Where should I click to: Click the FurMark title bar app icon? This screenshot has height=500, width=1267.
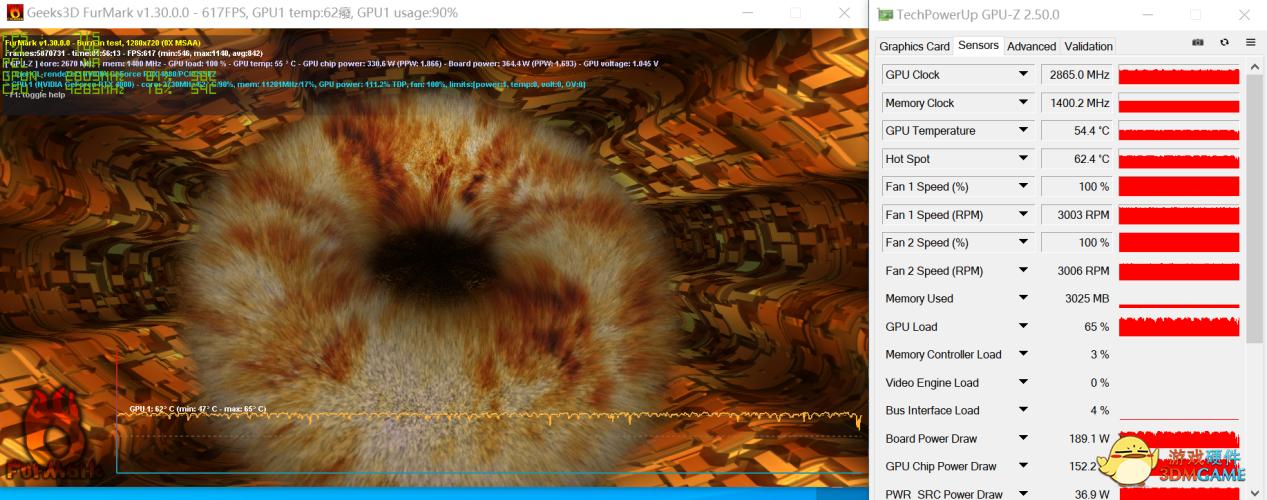(15, 13)
